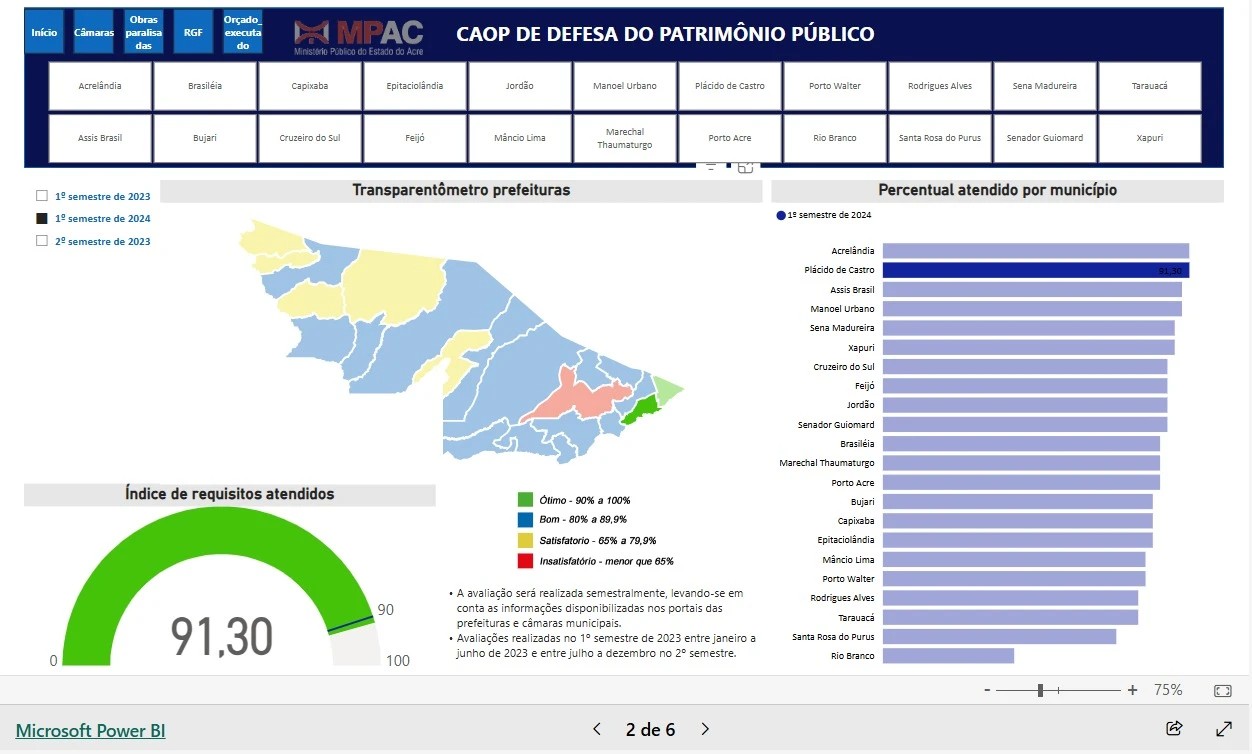Select the Rio Branco municipality button
The height and width of the screenshot is (754, 1252).
834,138
